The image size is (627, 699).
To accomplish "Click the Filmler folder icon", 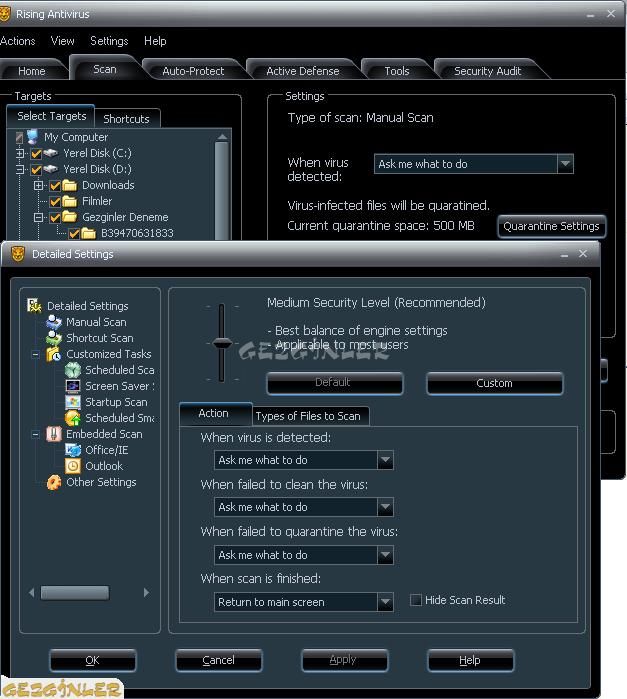I will (70, 201).
